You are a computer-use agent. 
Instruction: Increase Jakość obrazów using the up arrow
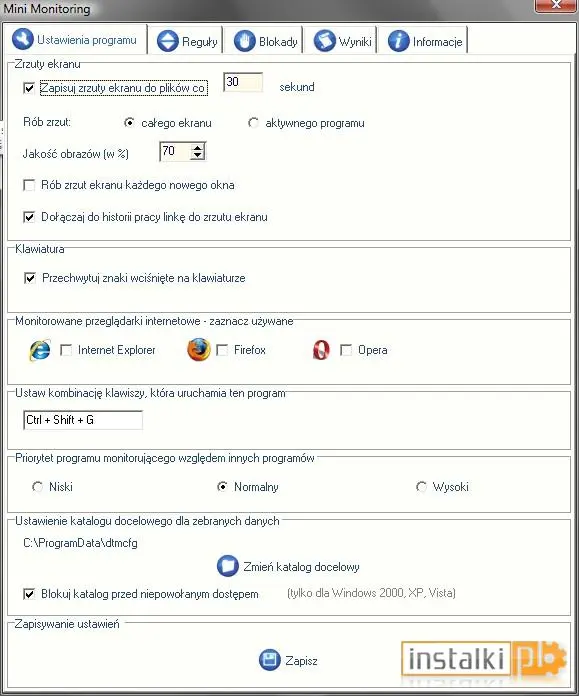(x=198, y=147)
